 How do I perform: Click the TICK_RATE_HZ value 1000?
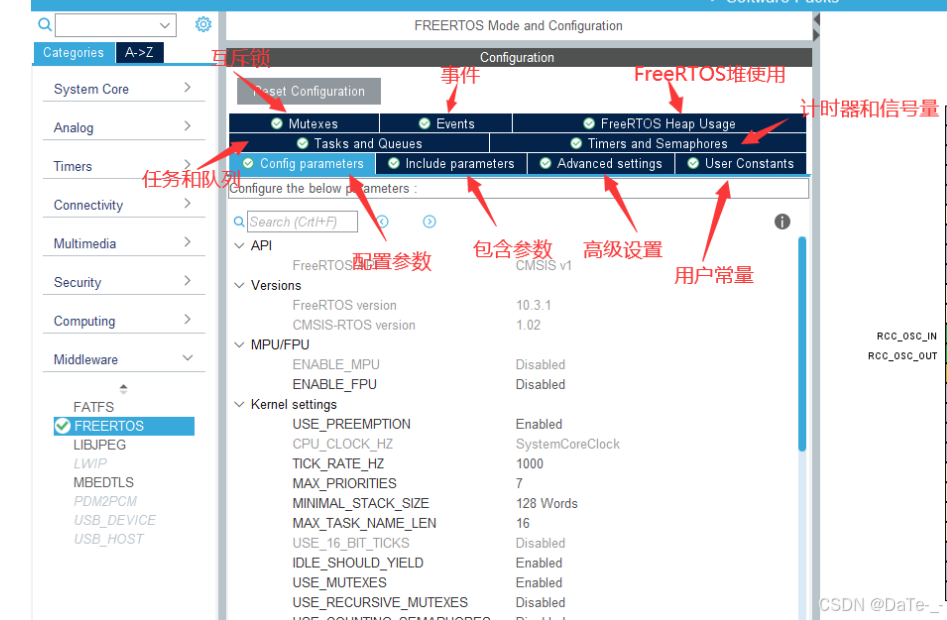coord(530,464)
